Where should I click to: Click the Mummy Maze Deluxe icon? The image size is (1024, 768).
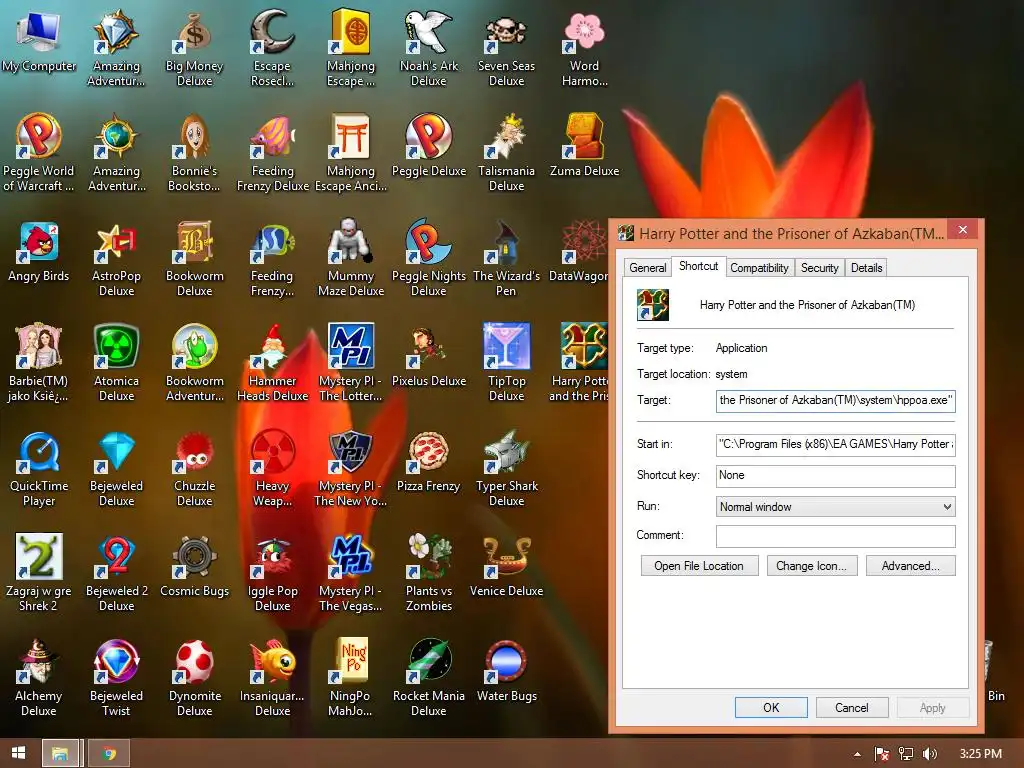coord(350,242)
